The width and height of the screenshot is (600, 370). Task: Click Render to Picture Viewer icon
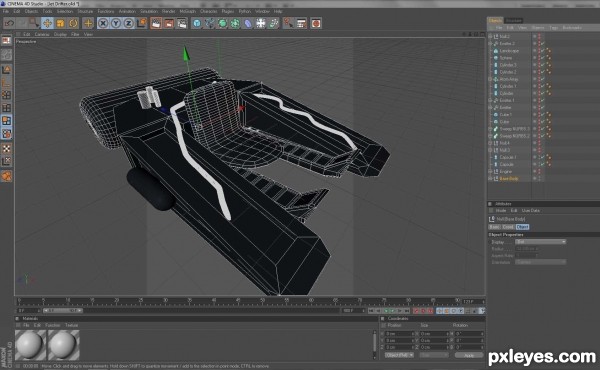click(169, 23)
